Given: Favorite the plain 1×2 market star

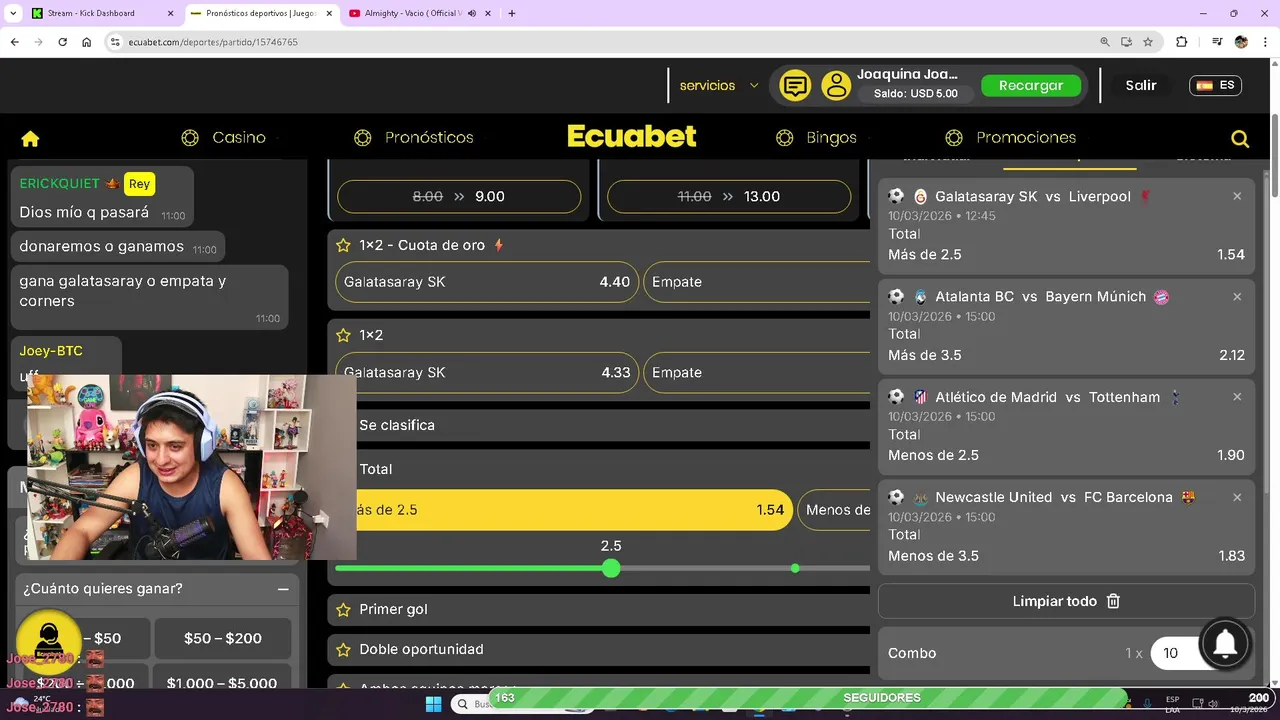Looking at the screenshot, I should (343, 335).
